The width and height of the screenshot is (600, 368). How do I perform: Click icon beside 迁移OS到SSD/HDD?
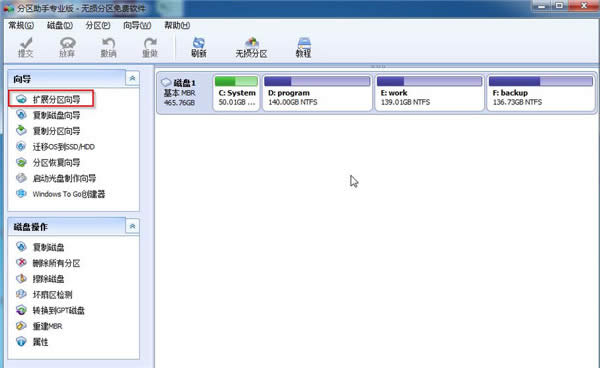[21, 147]
